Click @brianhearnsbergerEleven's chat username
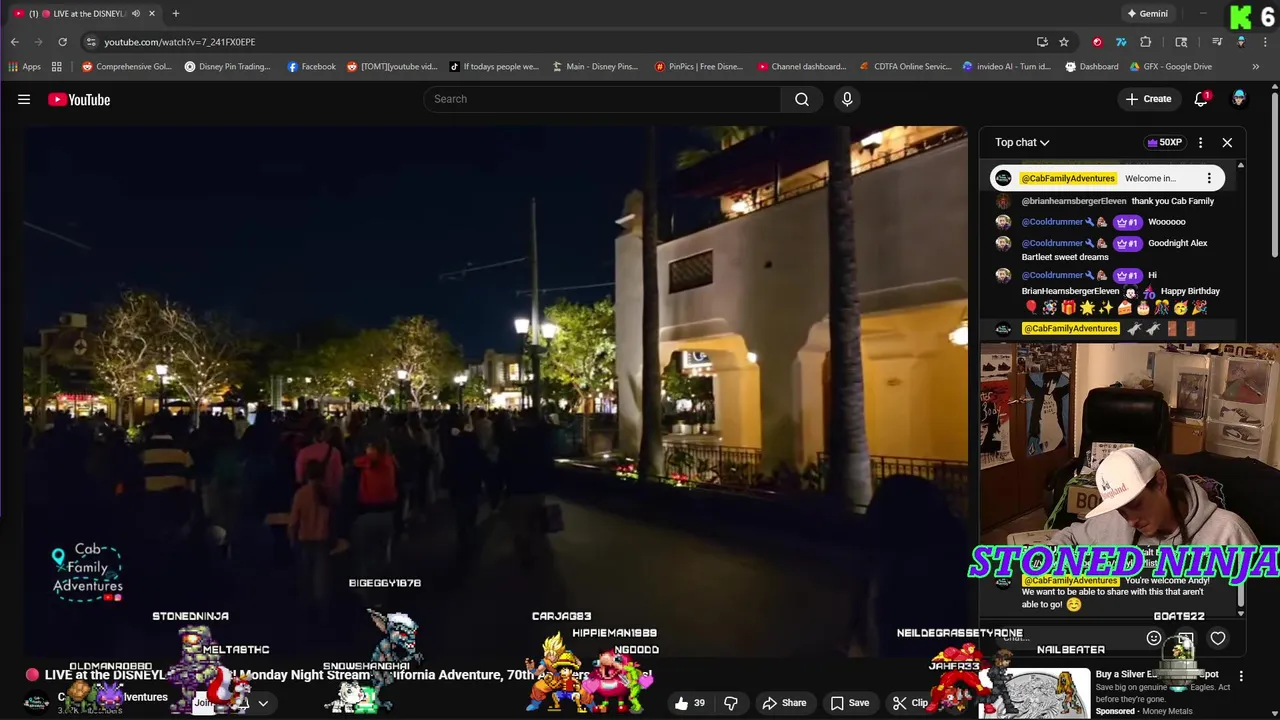1280x720 pixels. pyautogui.click(x=1074, y=201)
